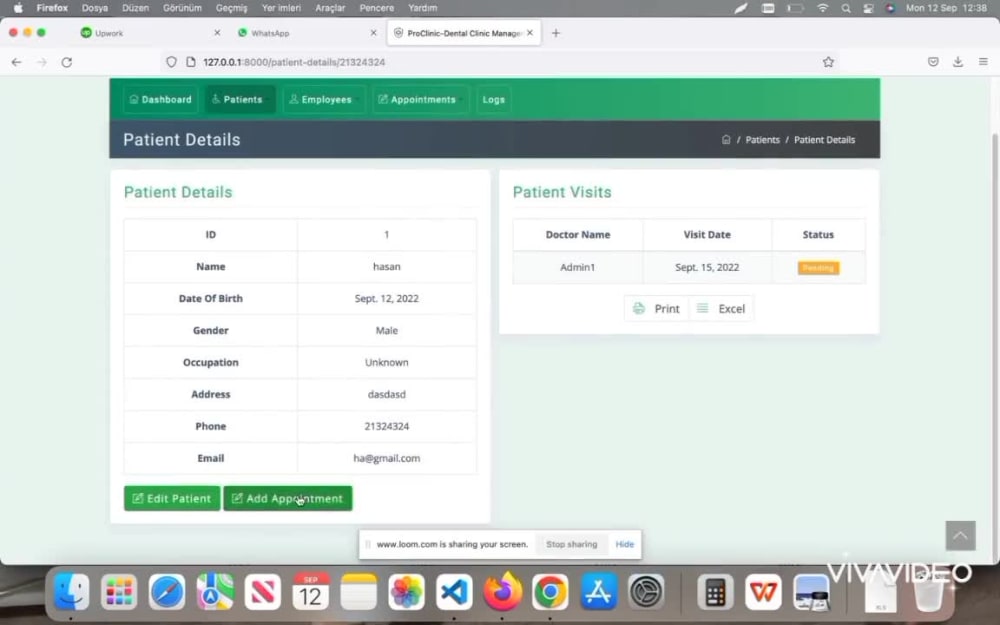Open Safari from the dock
Image resolution: width=1000 pixels, height=625 pixels.
point(167,592)
